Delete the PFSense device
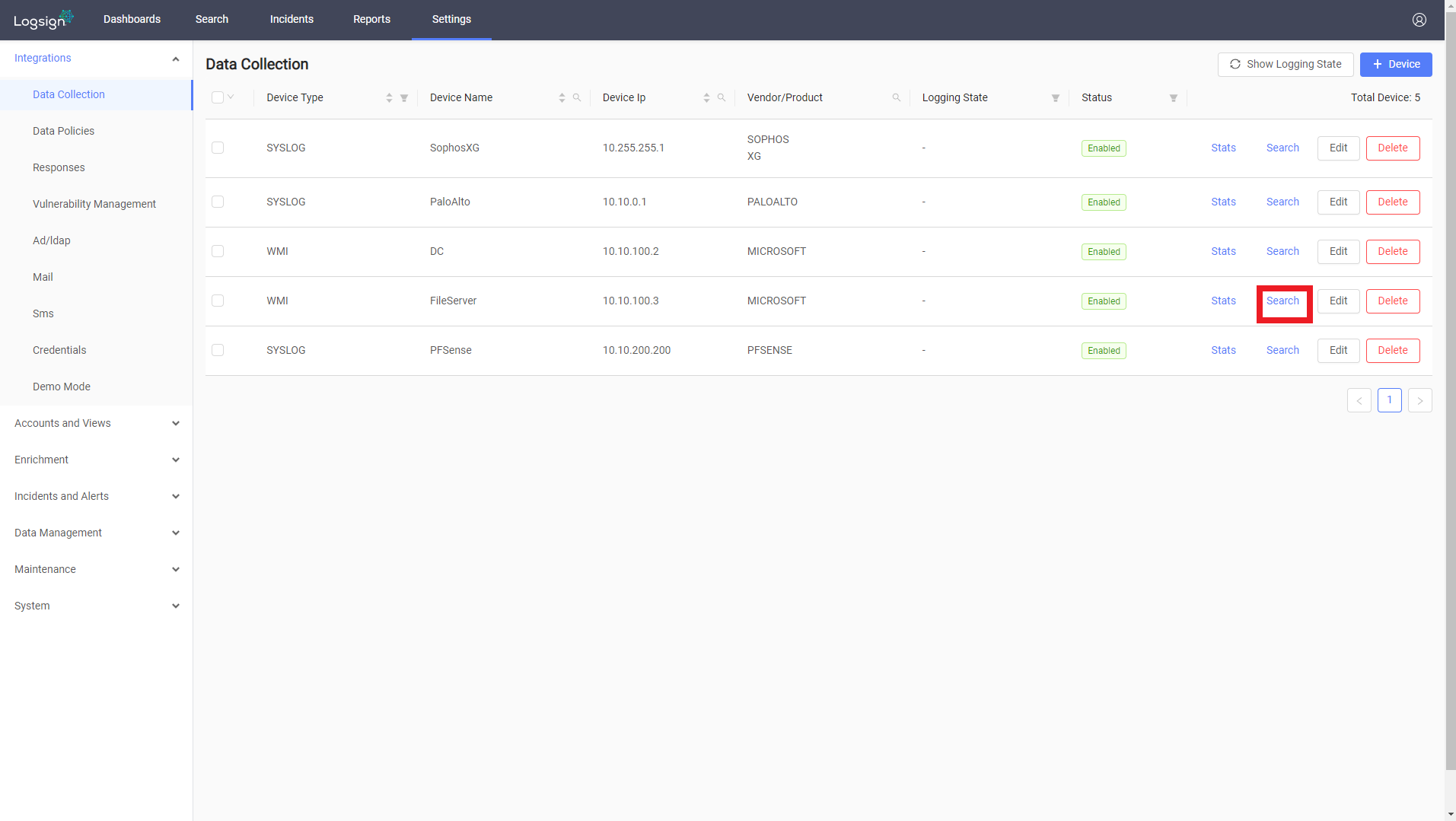This screenshot has width=1456, height=821. point(1392,351)
